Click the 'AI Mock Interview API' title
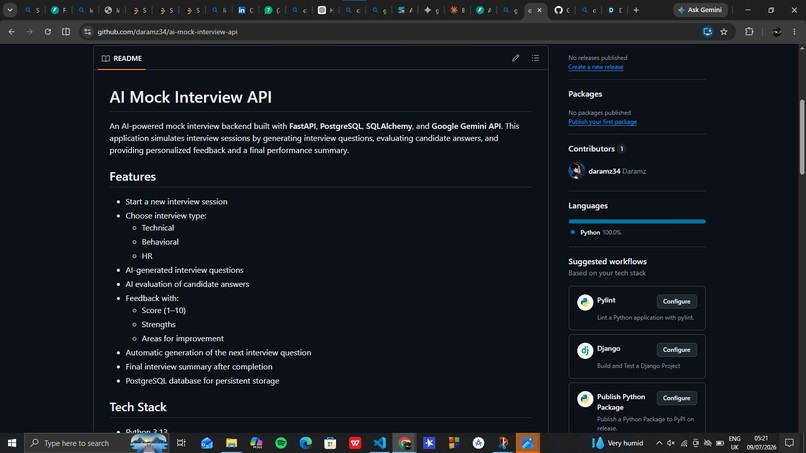The image size is (806, 453). click(191, 97)
